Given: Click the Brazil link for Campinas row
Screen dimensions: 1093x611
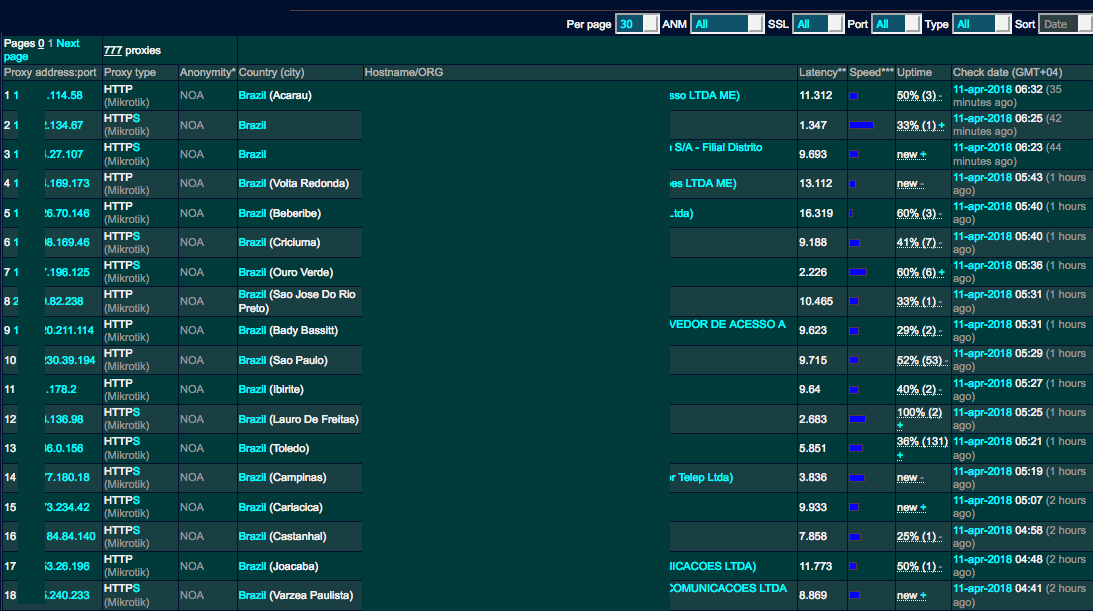Looking at the screenshot, I should click(x=252, y=478).
